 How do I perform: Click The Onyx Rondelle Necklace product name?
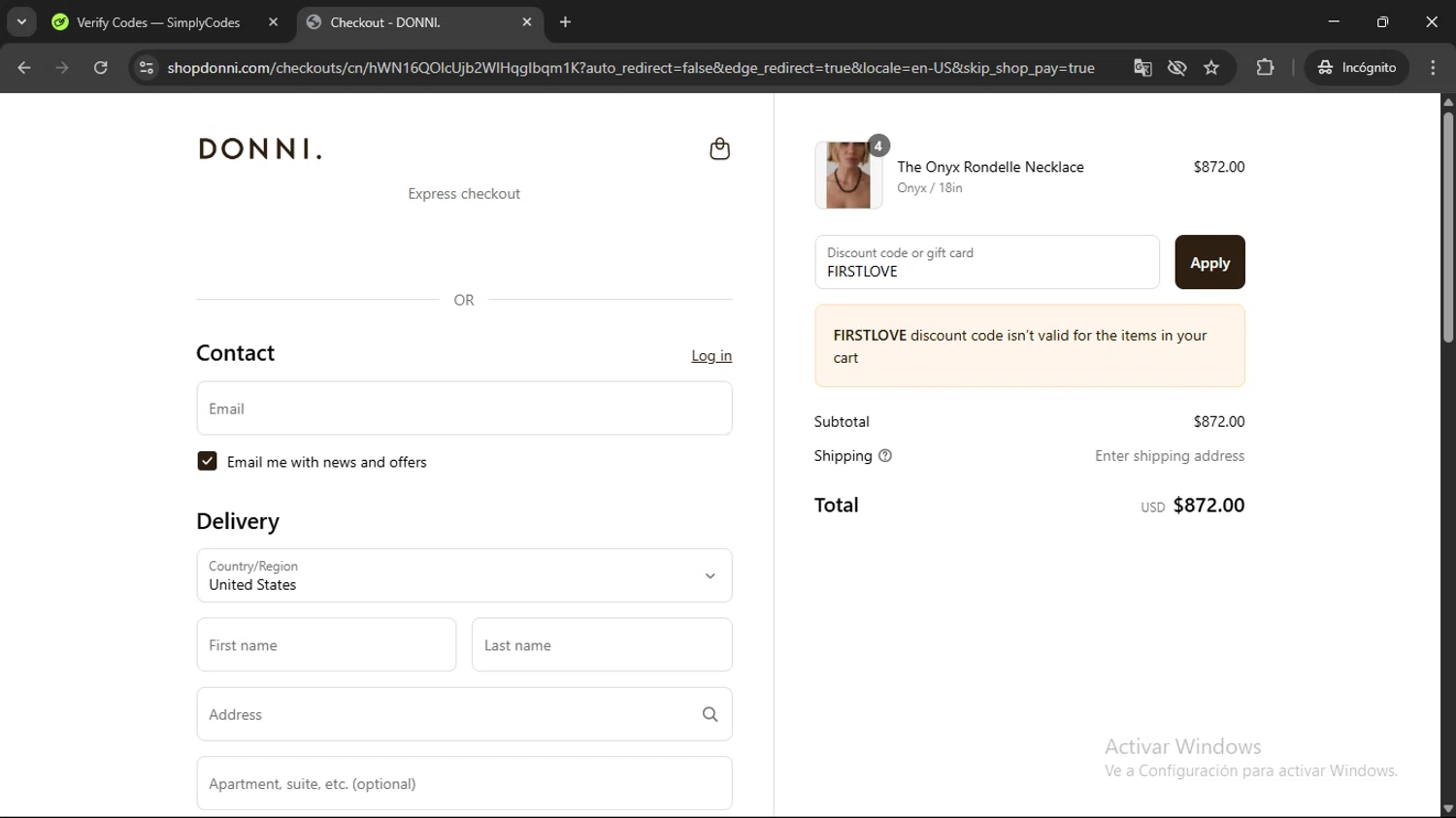pos(990,167)
